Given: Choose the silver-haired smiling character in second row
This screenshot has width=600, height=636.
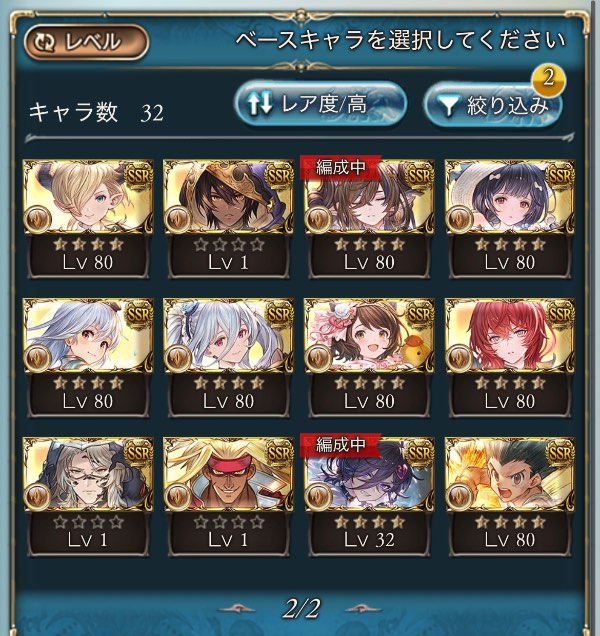Looking at the screenshot, I should click(88, 358).
